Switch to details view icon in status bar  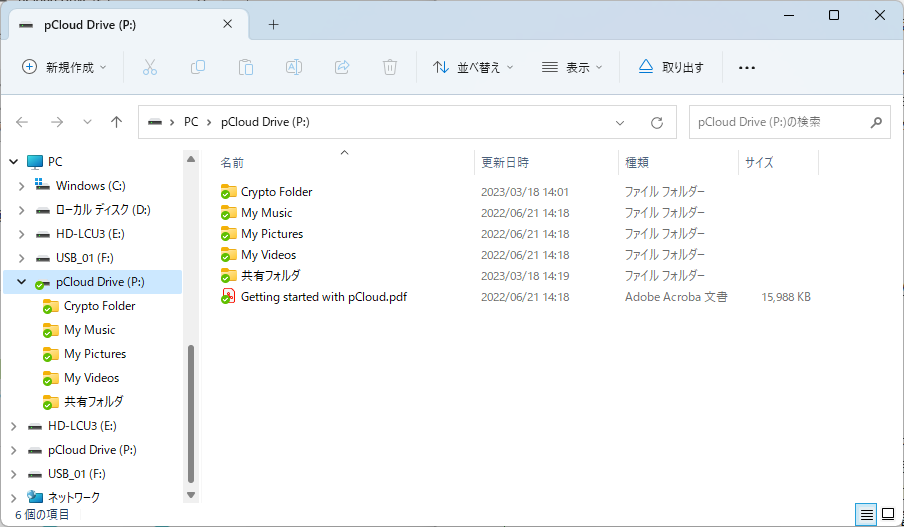click(x=867, y=514)
